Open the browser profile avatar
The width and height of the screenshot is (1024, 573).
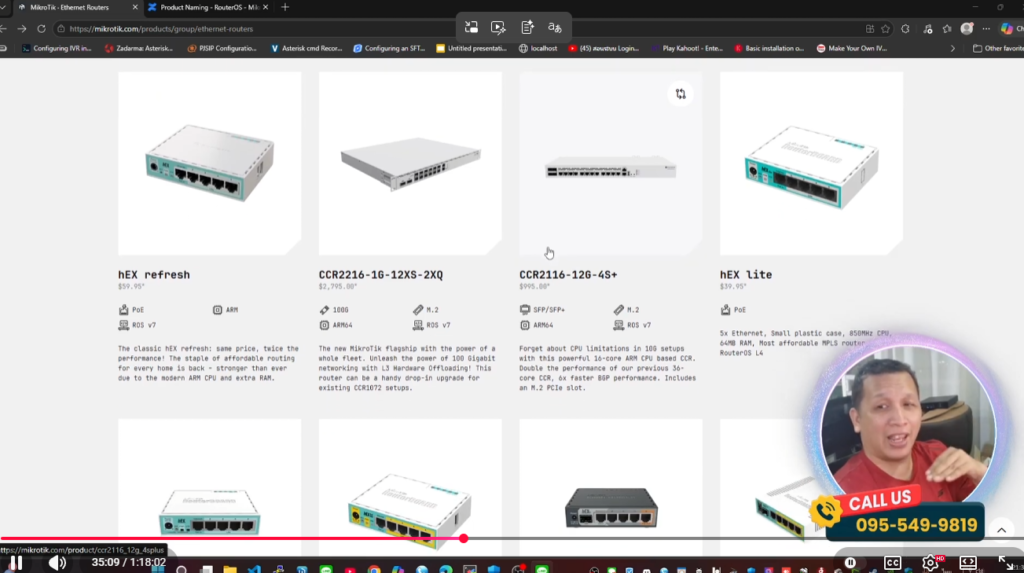(967, 28)
